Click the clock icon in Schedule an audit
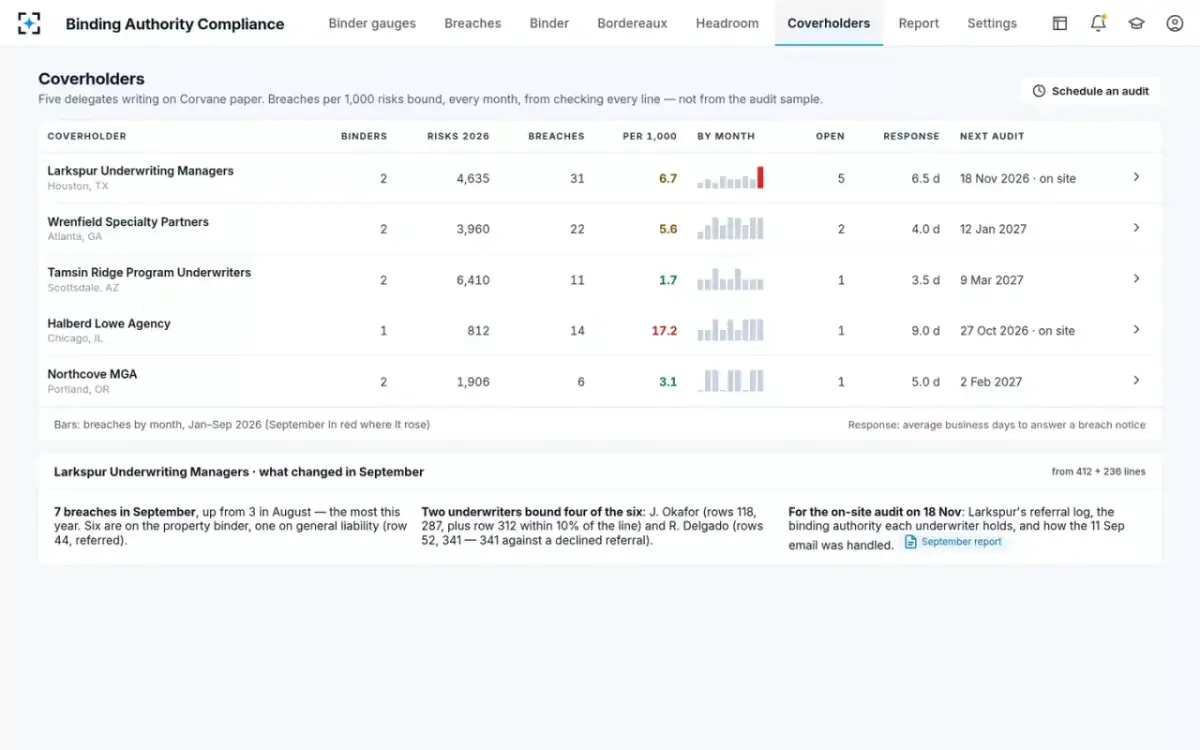Viewport: 1200px width, 750px height. tap(1039, 91)
